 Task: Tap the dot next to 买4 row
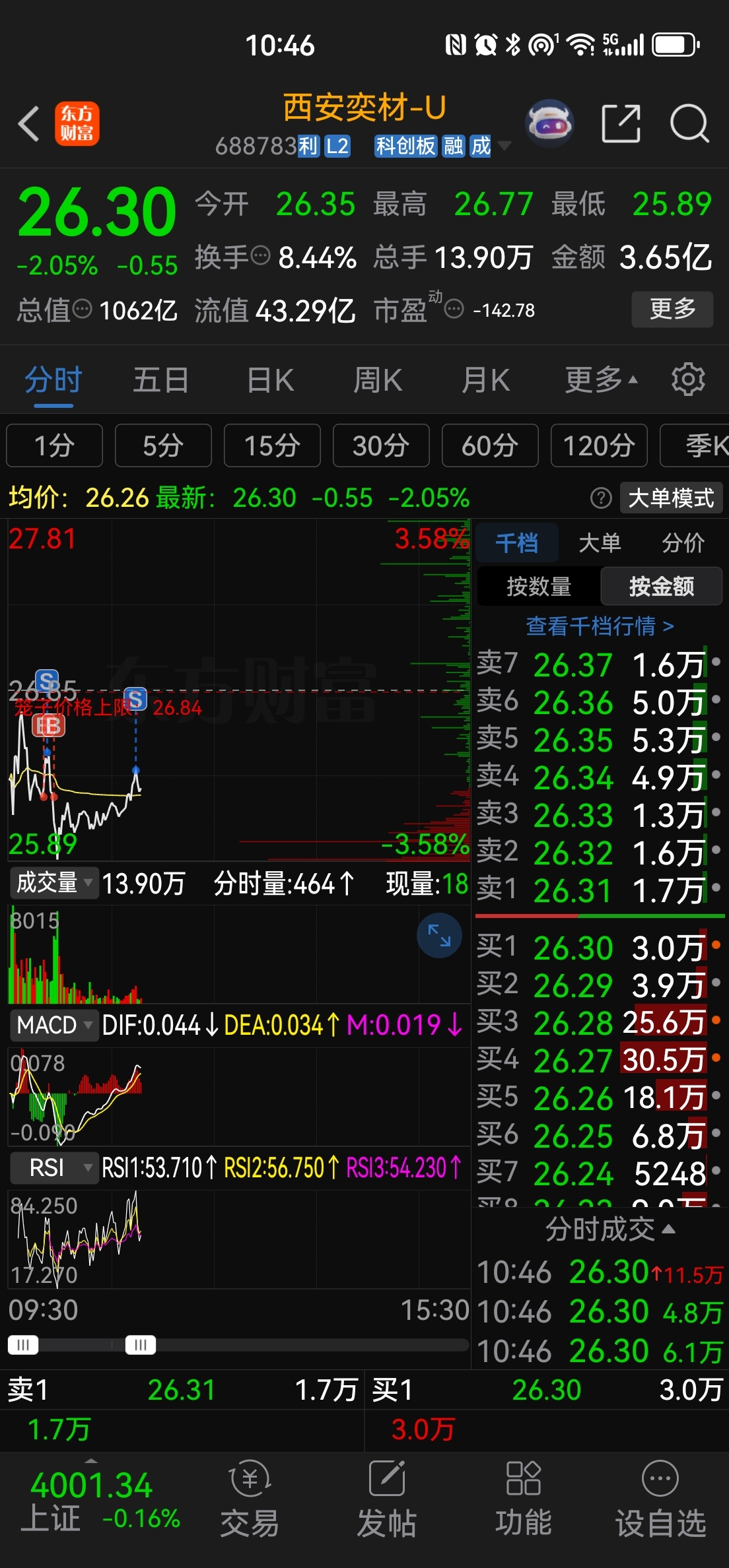point(716,1059)
